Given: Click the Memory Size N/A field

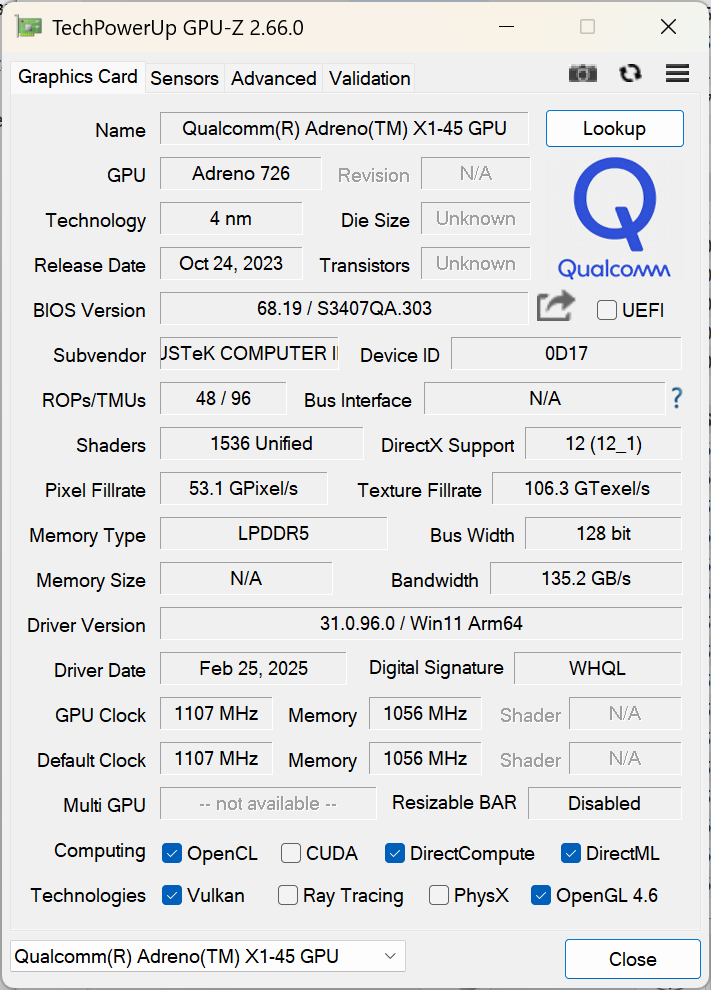Looking at the screenshot, I should (x=246, y=578).
